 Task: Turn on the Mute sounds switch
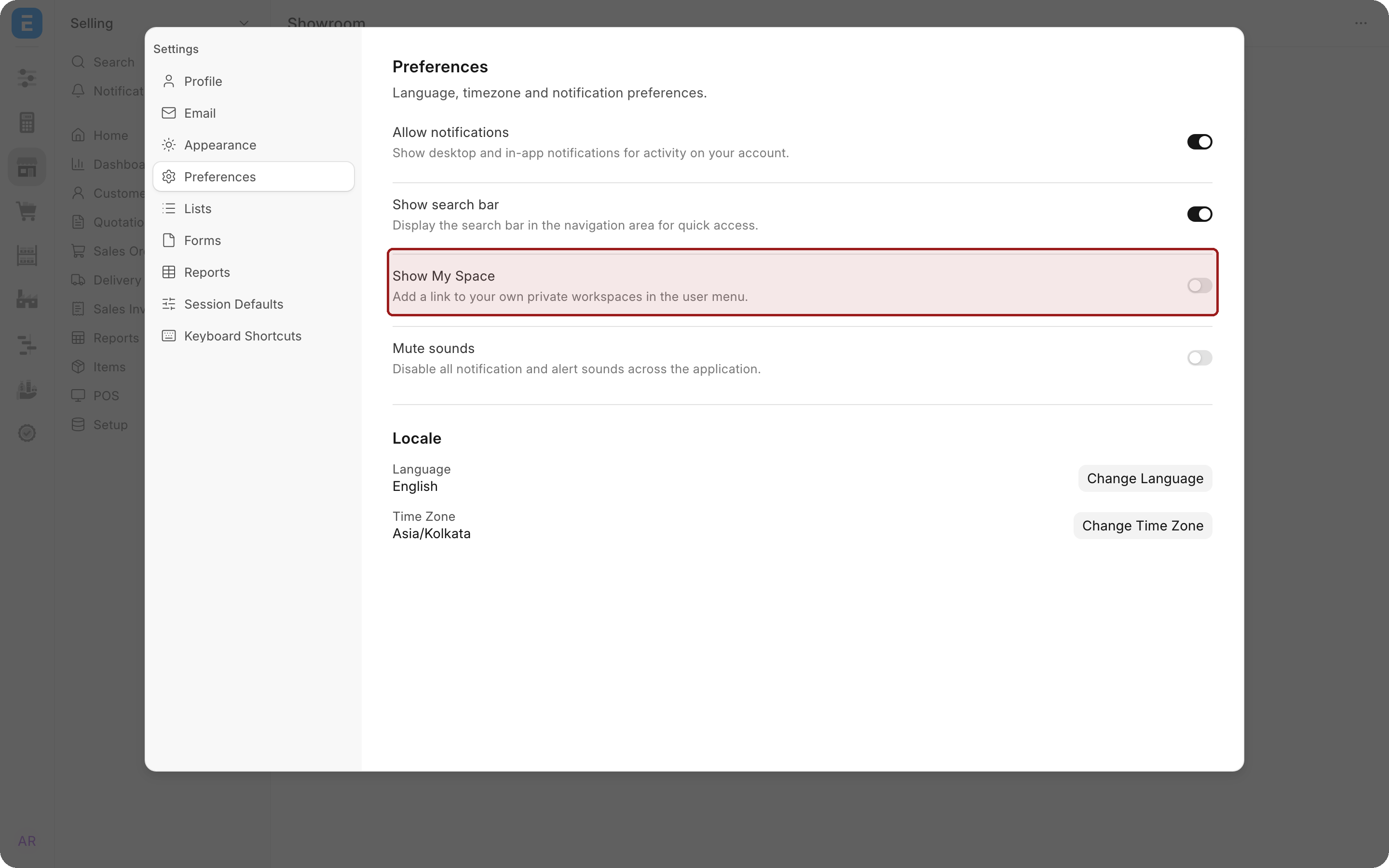click(x=1199, y=358)
